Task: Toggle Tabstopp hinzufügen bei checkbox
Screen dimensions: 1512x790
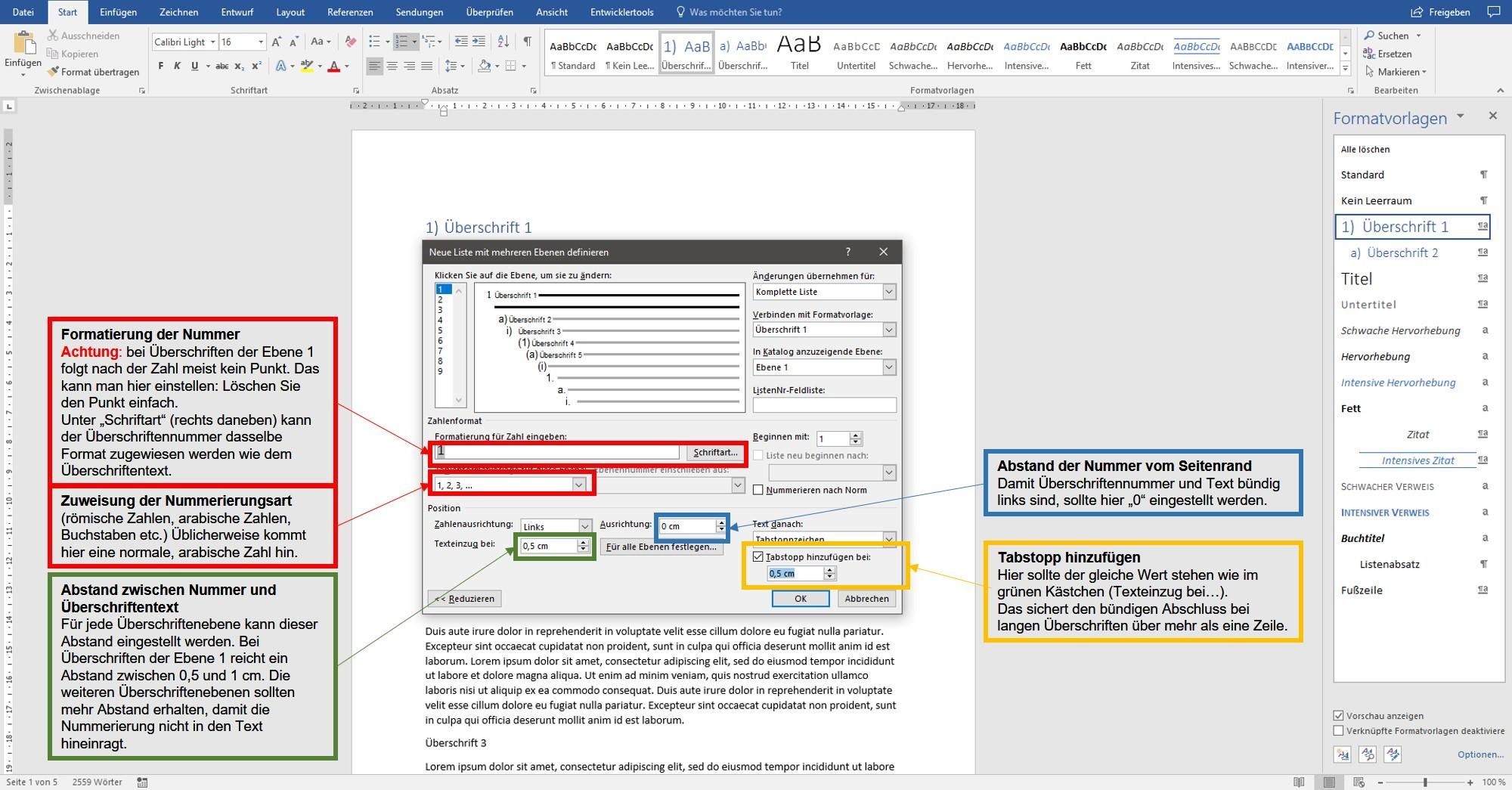Action: (758, 556)
